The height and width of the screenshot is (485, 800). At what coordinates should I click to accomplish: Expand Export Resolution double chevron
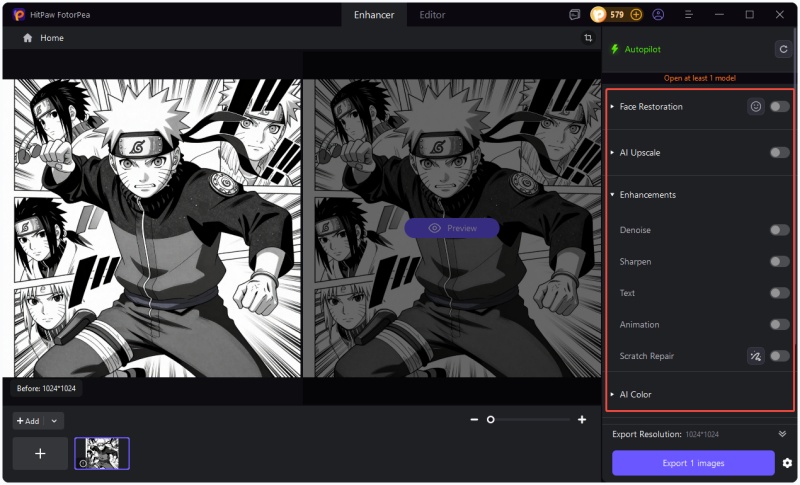coord(782,434)
